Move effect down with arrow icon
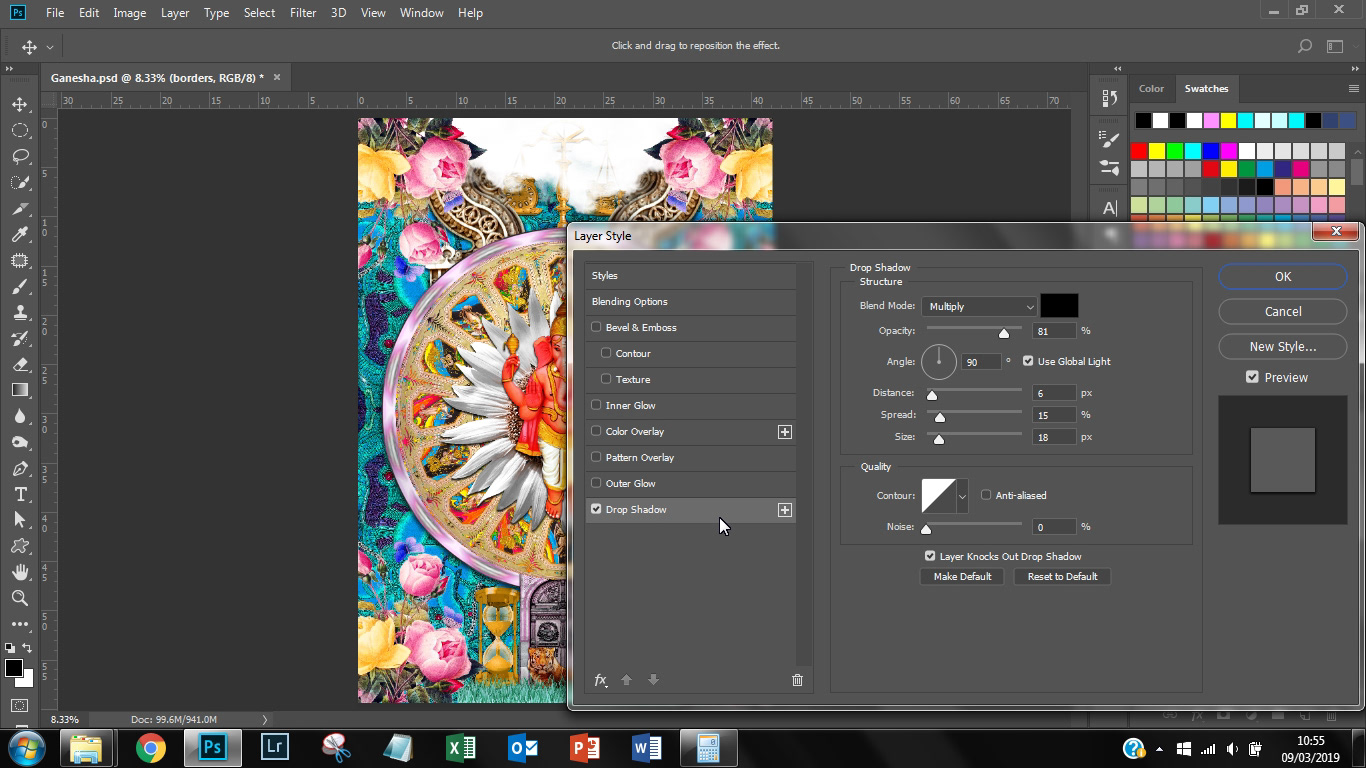The image size is (1366, 768). [653, 680]
